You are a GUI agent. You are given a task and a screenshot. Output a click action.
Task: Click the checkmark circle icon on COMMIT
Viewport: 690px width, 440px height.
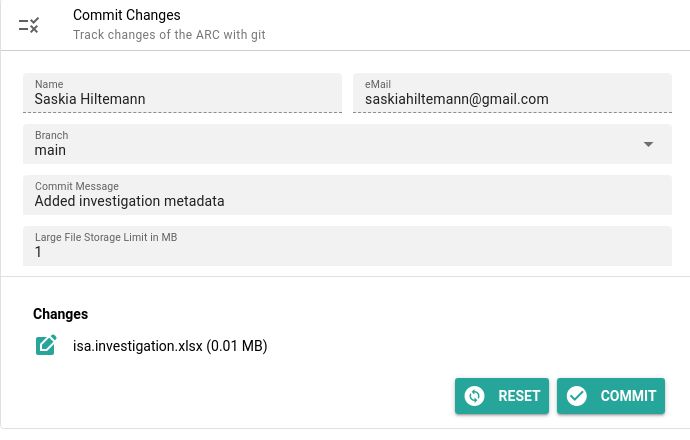click(x=576, y=396)
